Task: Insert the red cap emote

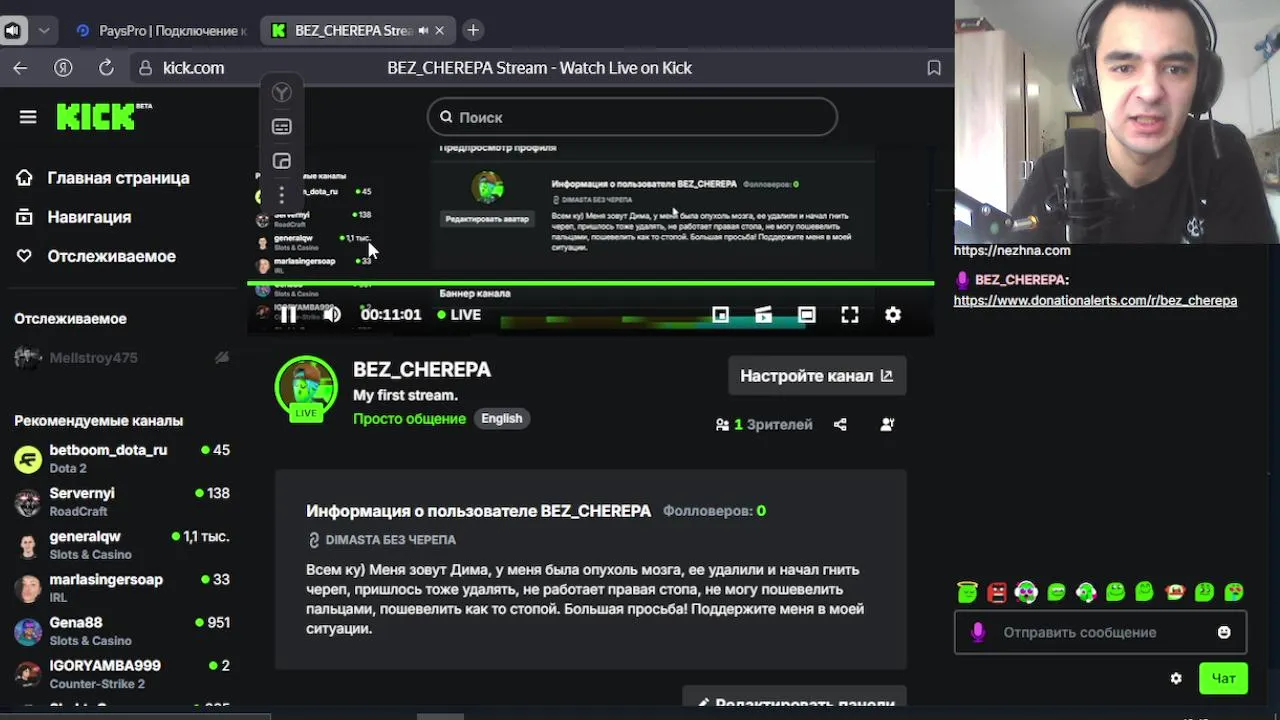Action: pyautogui.click(x=1175, y=592)
